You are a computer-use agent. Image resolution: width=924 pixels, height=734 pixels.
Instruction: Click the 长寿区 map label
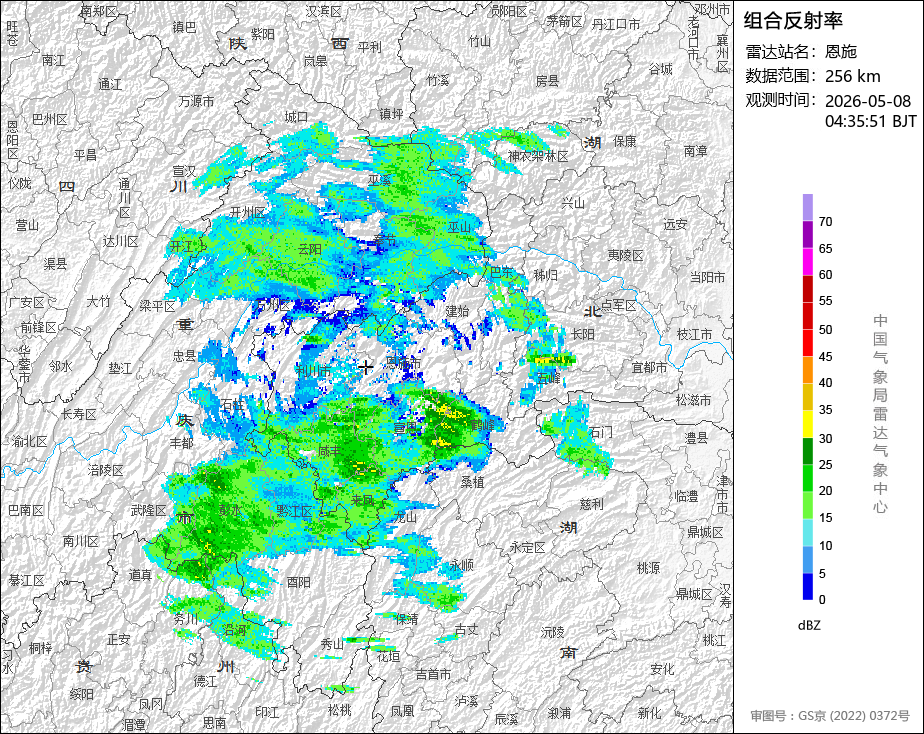point(79,414)
